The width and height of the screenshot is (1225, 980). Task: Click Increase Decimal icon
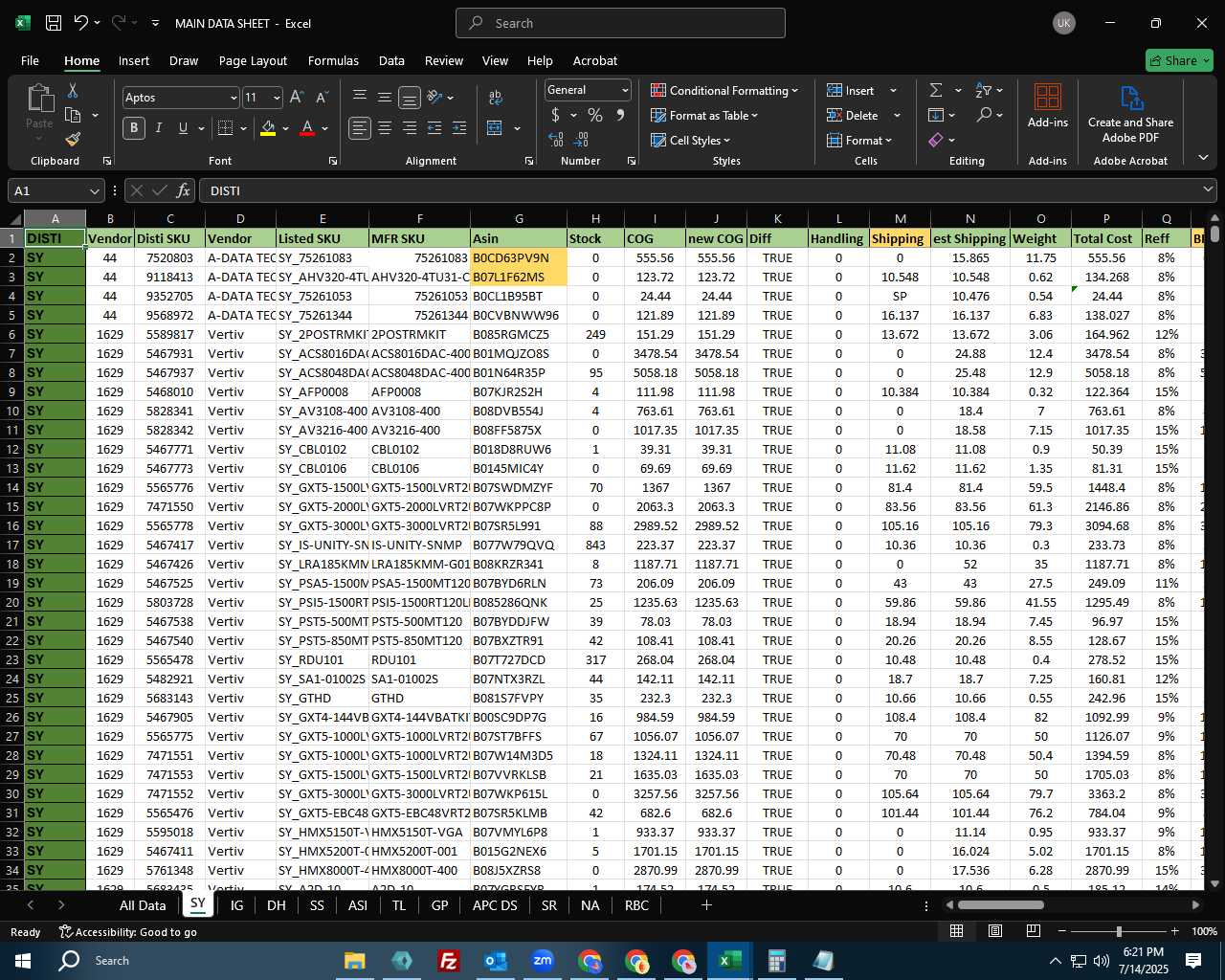(555, 140)
